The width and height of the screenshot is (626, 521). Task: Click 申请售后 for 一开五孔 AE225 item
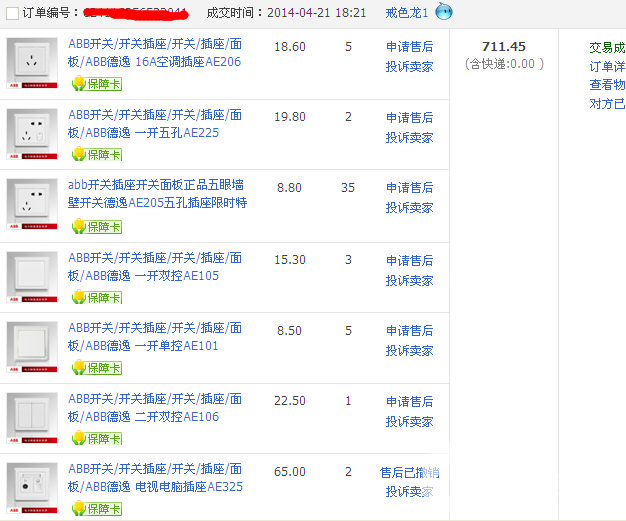[409, 117]
